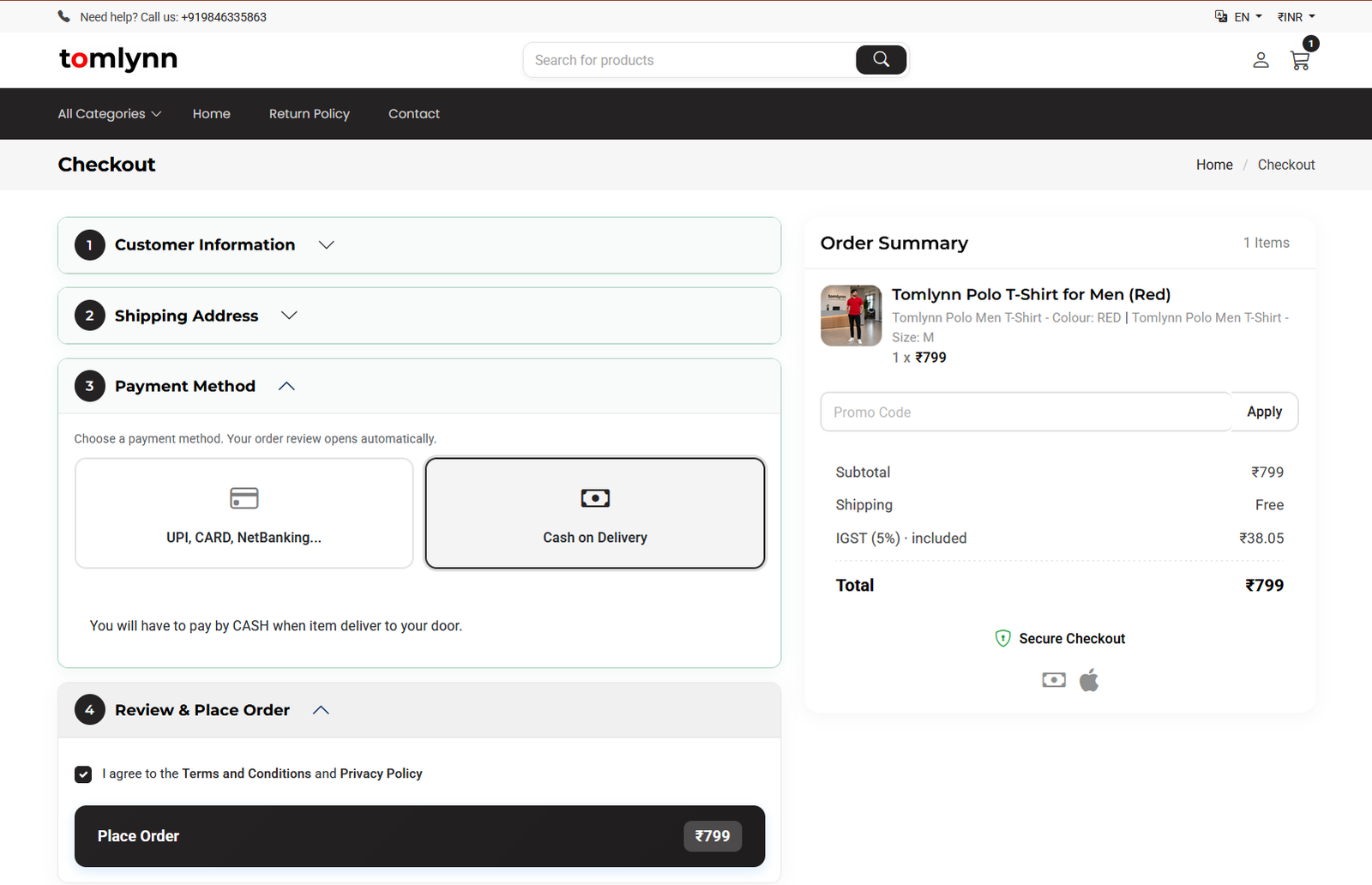Click Home in the breadcrumb

(1214, 165)
